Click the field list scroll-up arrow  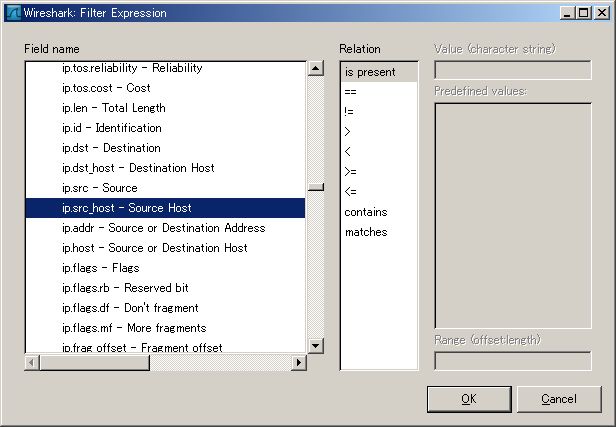point(315,68)
